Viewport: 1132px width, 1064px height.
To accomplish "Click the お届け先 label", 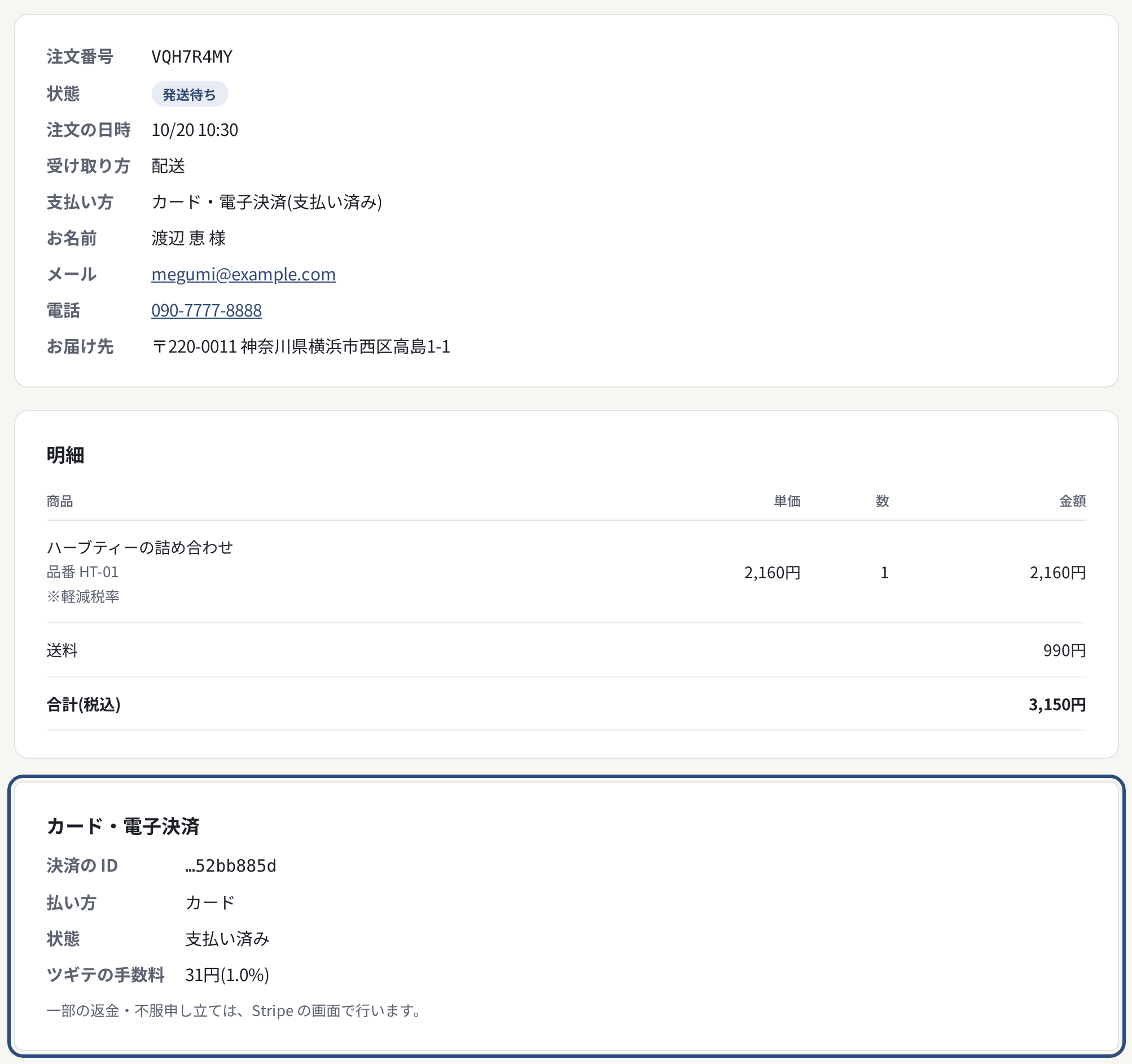I will click(80, 347).
